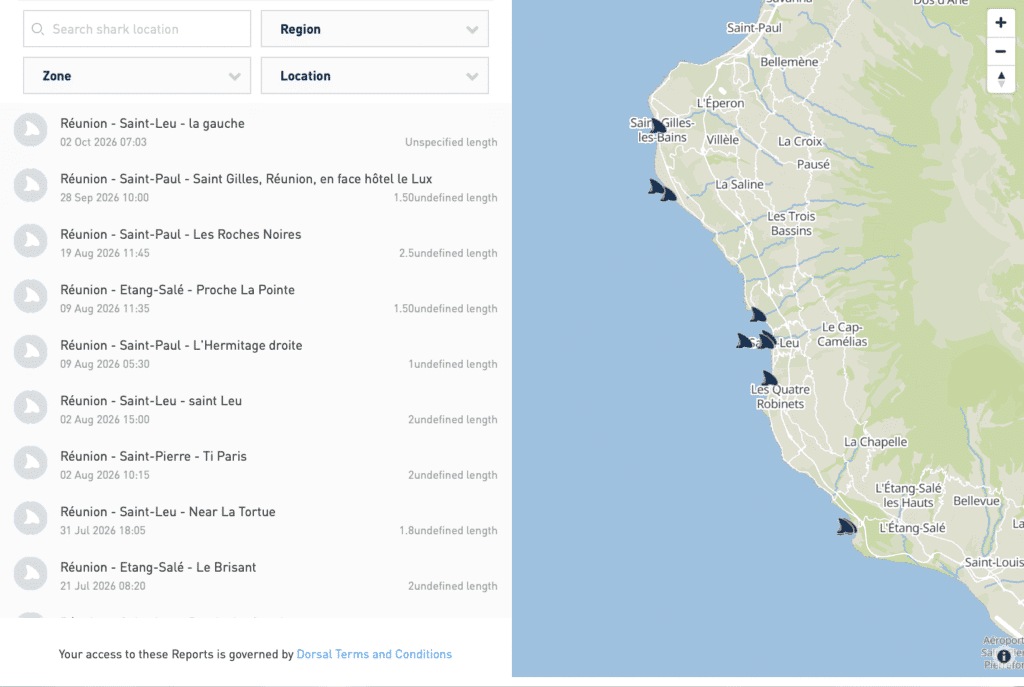Image resolution: width=1024 pixels, height=687 pixels.
Task: Click the shark fin marker by Les Quatre Robinets
Action: click(769, 378)
